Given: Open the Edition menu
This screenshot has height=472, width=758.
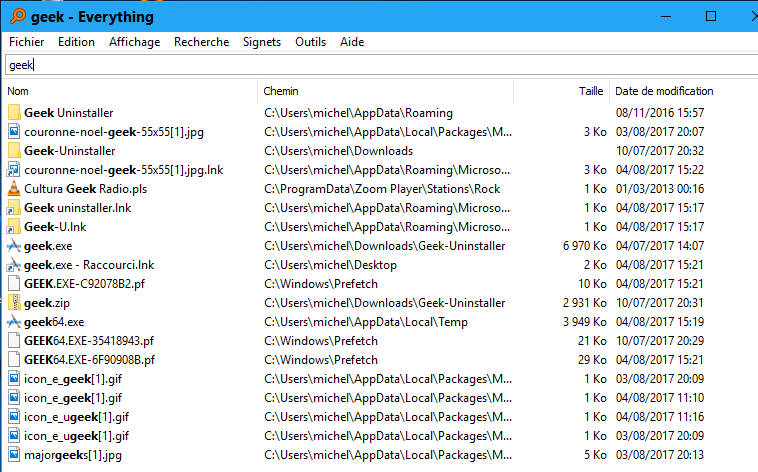Looking at the screenshot, I should tap(76, 42).
